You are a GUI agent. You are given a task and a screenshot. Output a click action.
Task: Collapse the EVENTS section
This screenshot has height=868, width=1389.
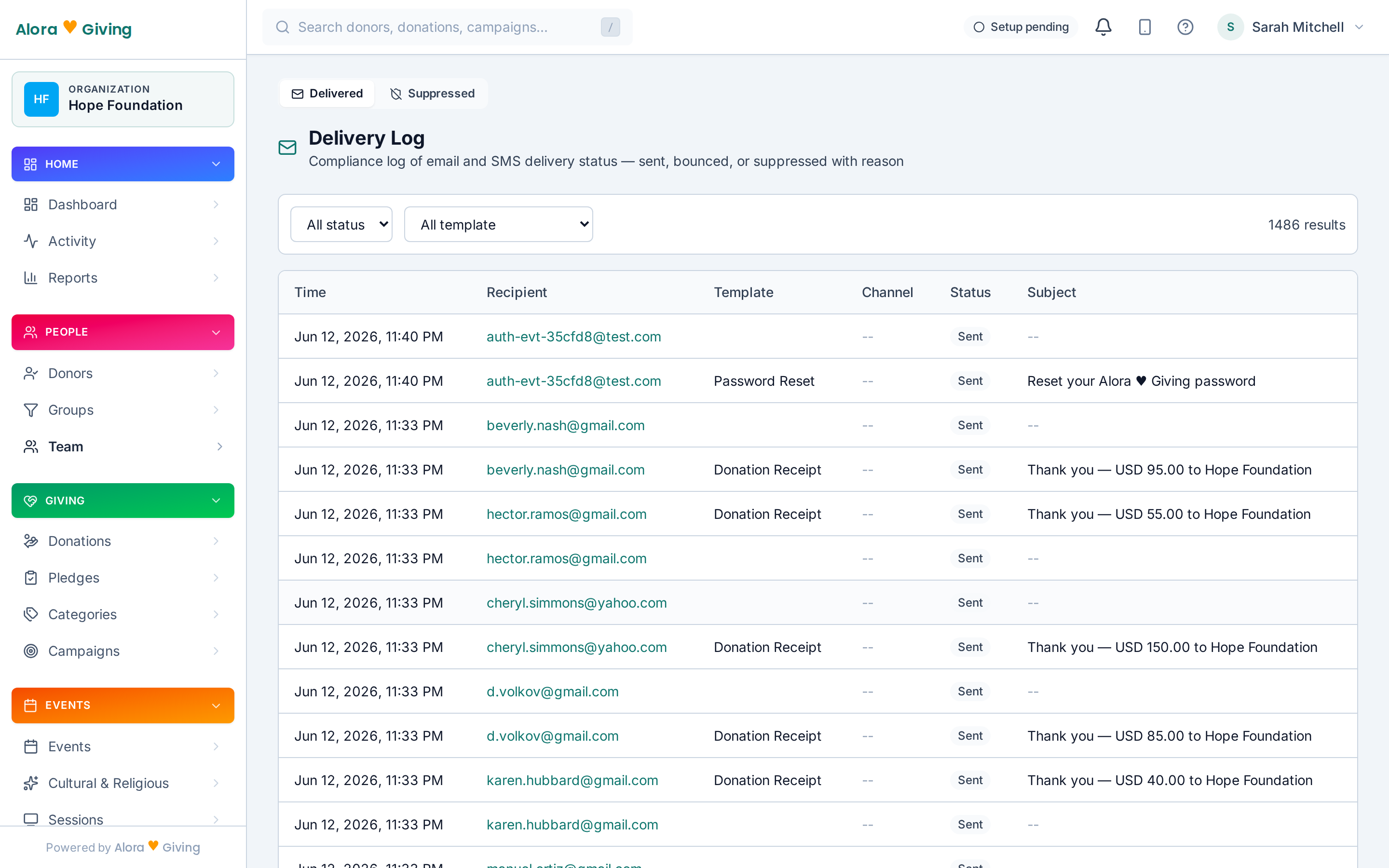pyautogui.click(x=123, y=705)
